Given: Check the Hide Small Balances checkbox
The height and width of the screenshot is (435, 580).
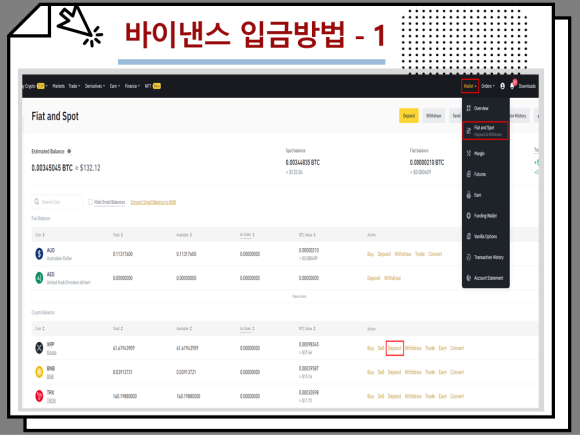Looking at the screenshot, I should [x=90, y=202].
